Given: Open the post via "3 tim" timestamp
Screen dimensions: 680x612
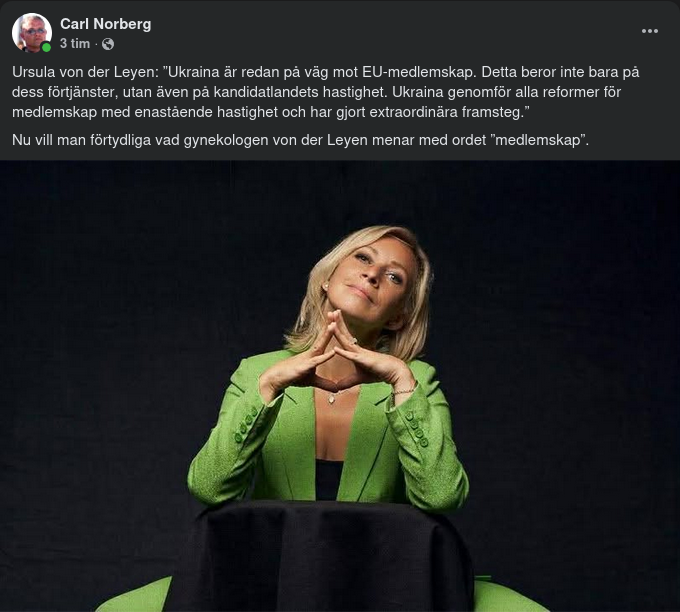Looking at the screenshot, I should pos(75,44).
